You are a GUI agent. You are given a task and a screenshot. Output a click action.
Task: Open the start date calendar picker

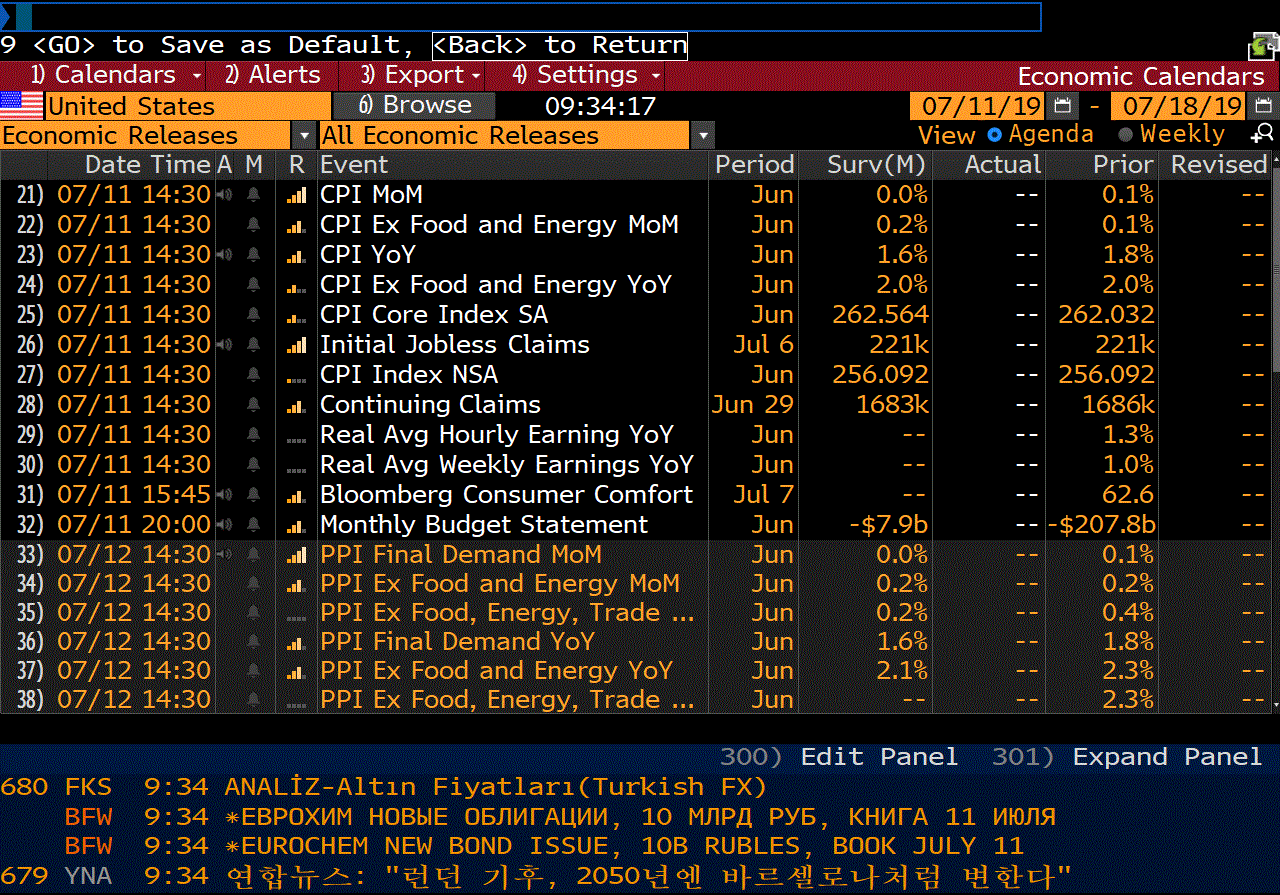pyautogui.click(x=1061, y=106)
